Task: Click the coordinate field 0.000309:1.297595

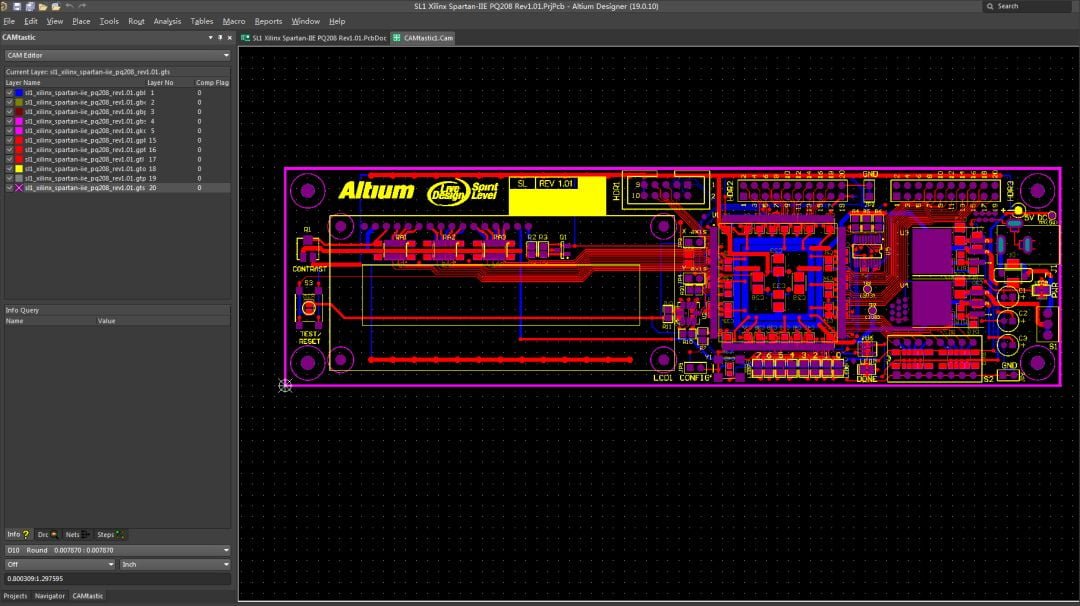Action: click(117, 578)
